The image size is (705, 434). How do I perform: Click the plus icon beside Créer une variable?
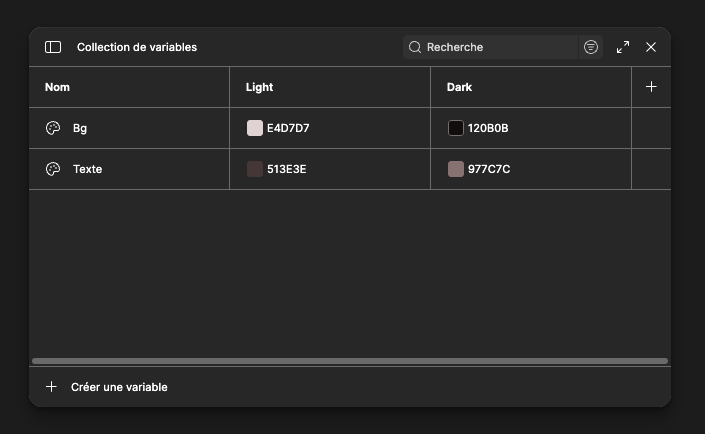(52, 387)
